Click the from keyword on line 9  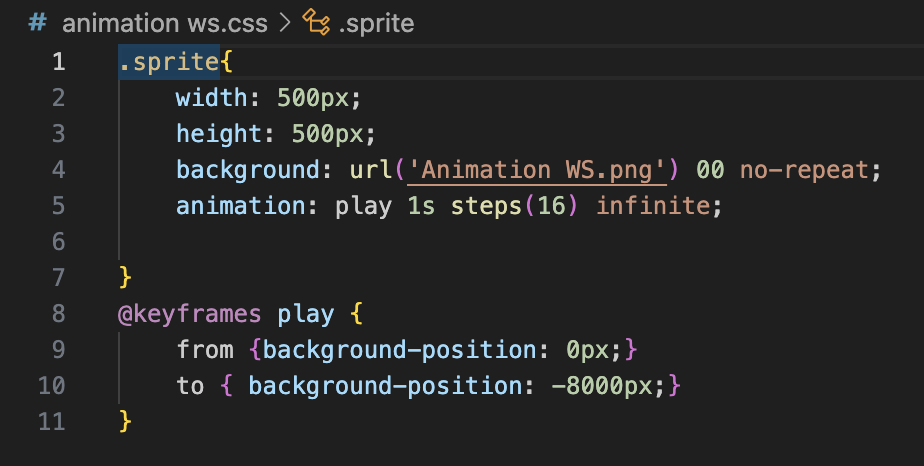(204, 350)
